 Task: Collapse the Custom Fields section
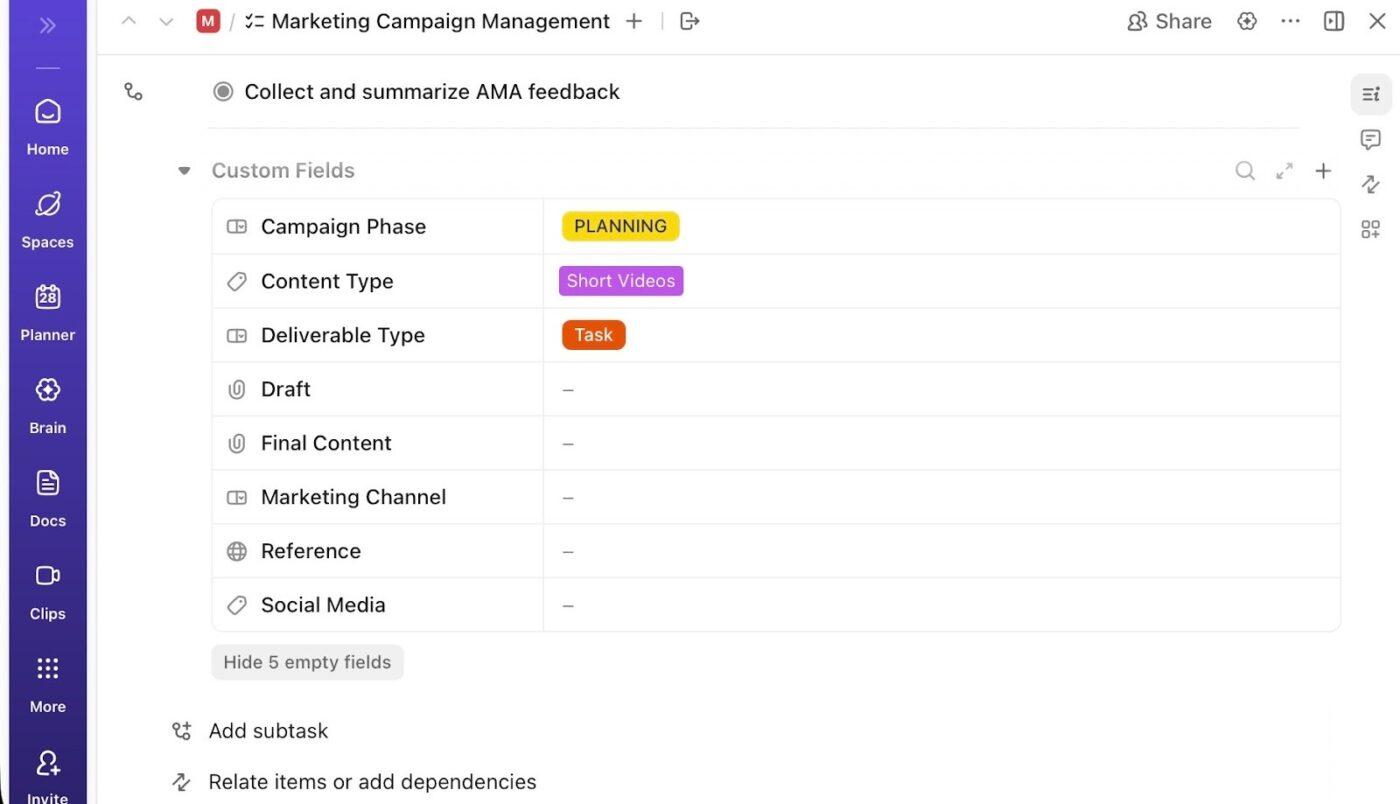(x=184, y=170)
